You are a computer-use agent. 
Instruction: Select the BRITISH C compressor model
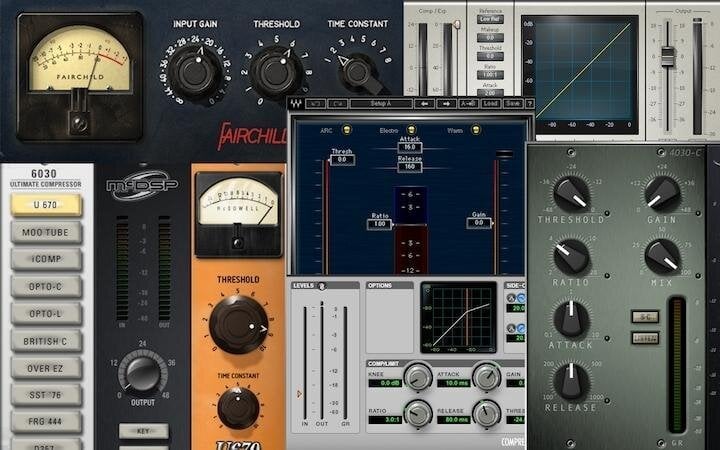[x=46, y=341]
